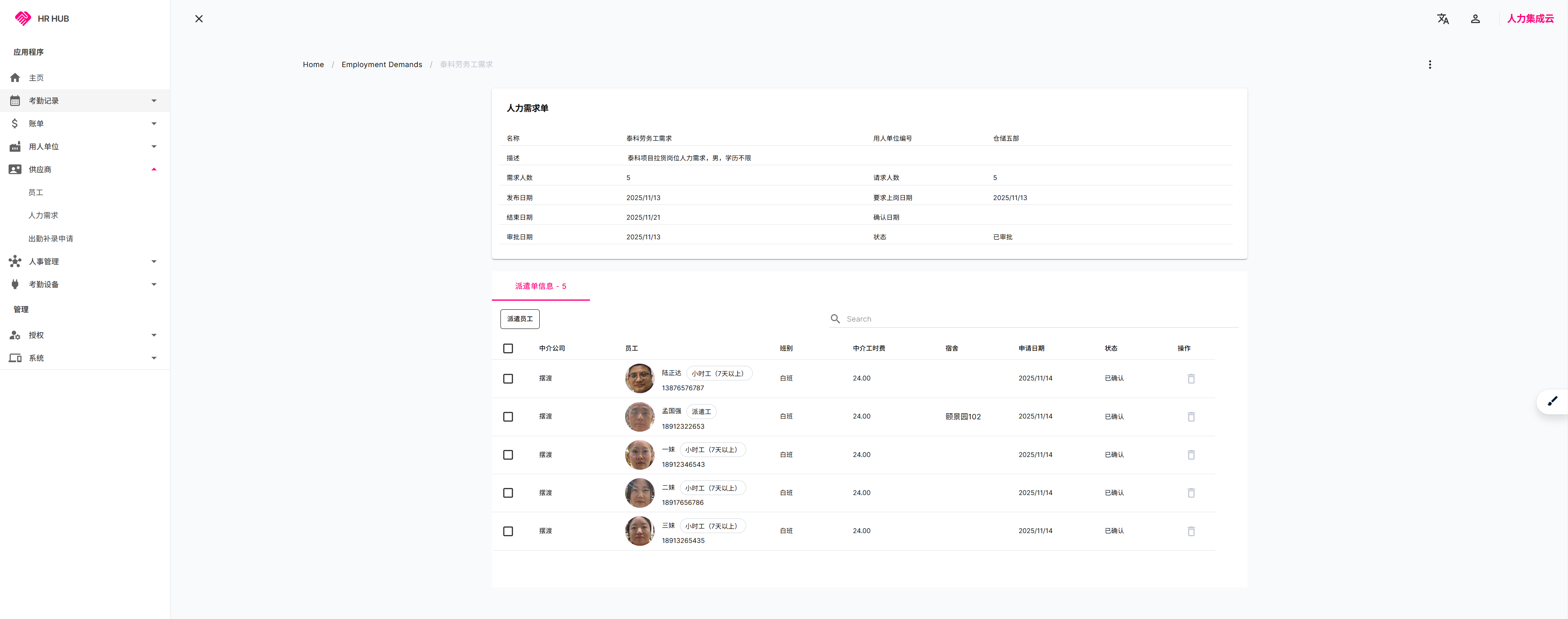Screen dimensions: 1568x619
Task: Check the box for 陆正达 row
Action: pos(508,379)
